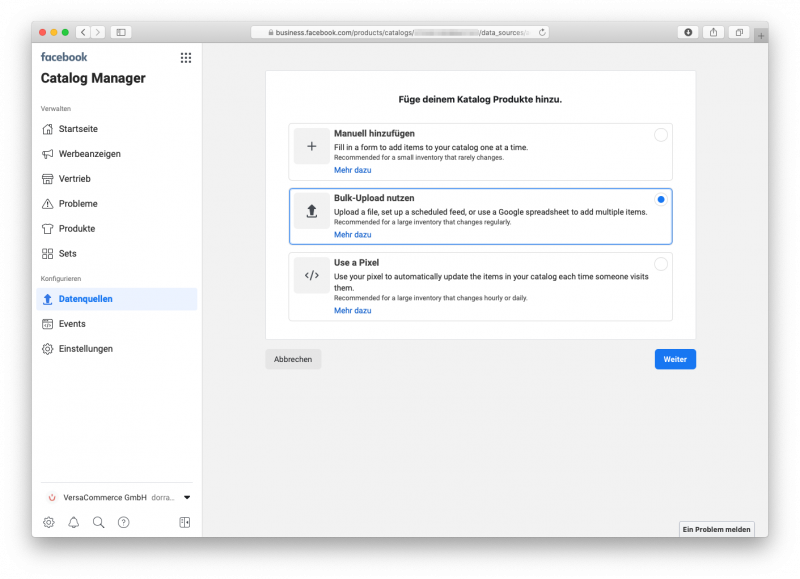Screen dimensions: 800x579
Task: Go forward with Safari forward arrow
Action: click(x=98, y=32)
